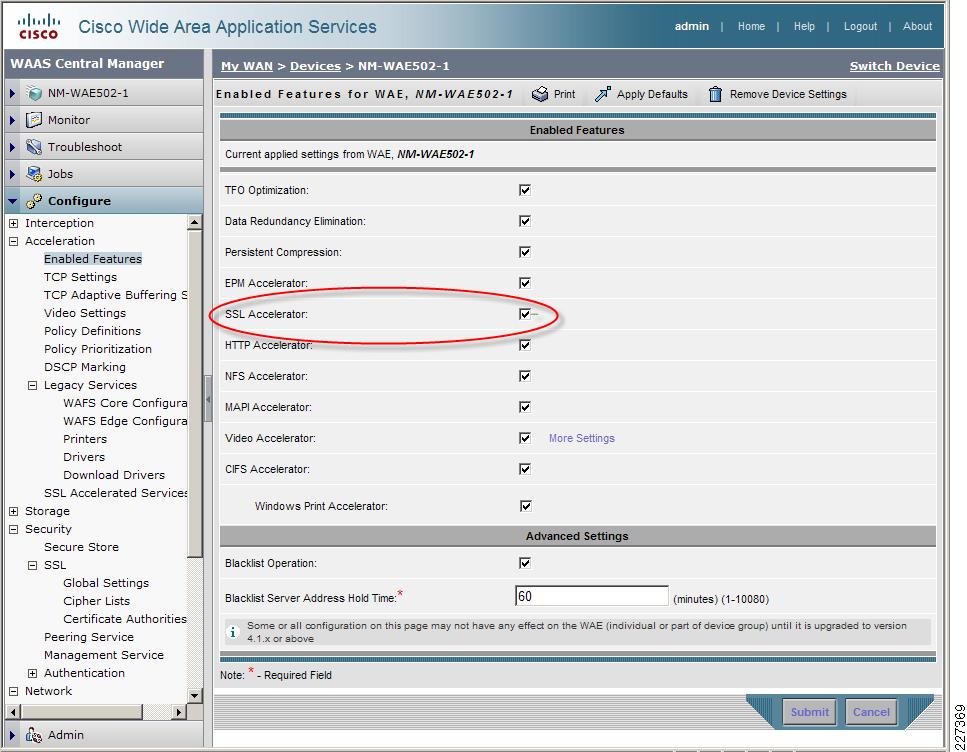Click the Cancel button
The width and height of the screenshot is (967, 752).
click(871, 712)
